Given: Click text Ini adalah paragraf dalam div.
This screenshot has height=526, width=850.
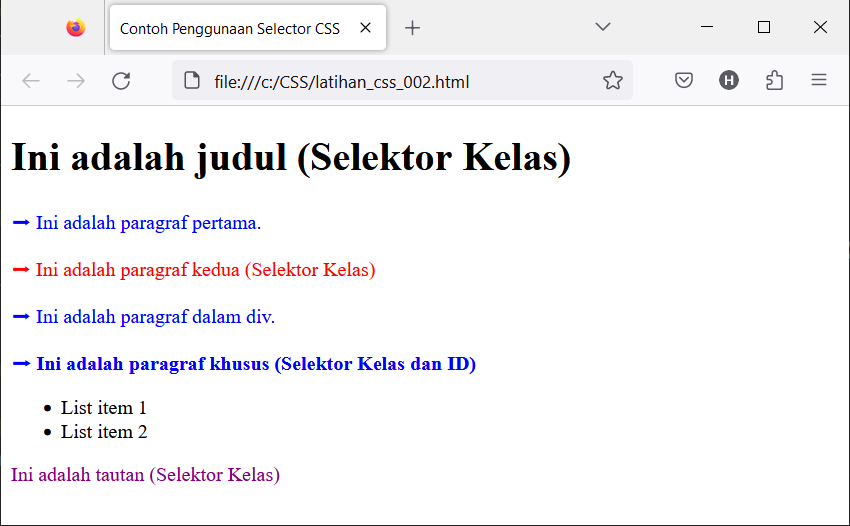Looking at the screenshot, I should [x=156, y=317].
